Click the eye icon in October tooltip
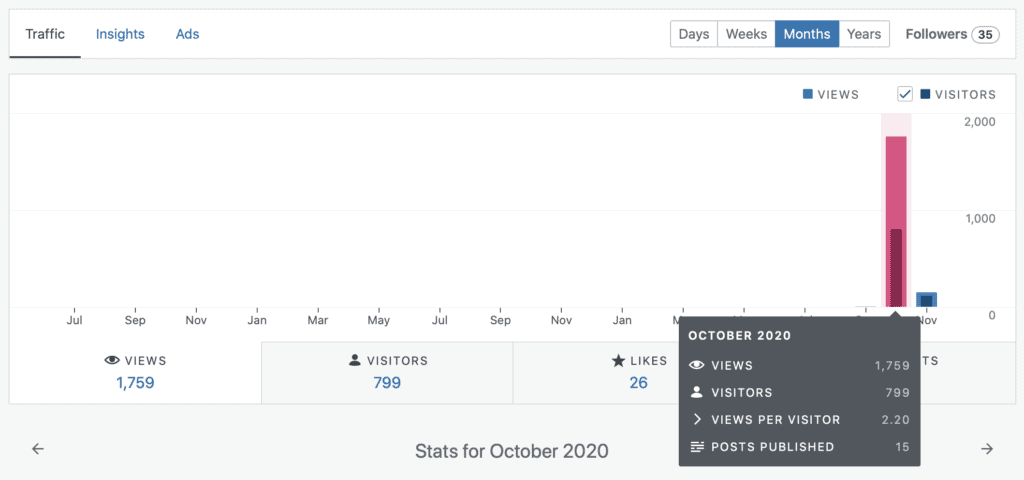The width and height of the screenshot is (1024, 480). tap(697, 365)
